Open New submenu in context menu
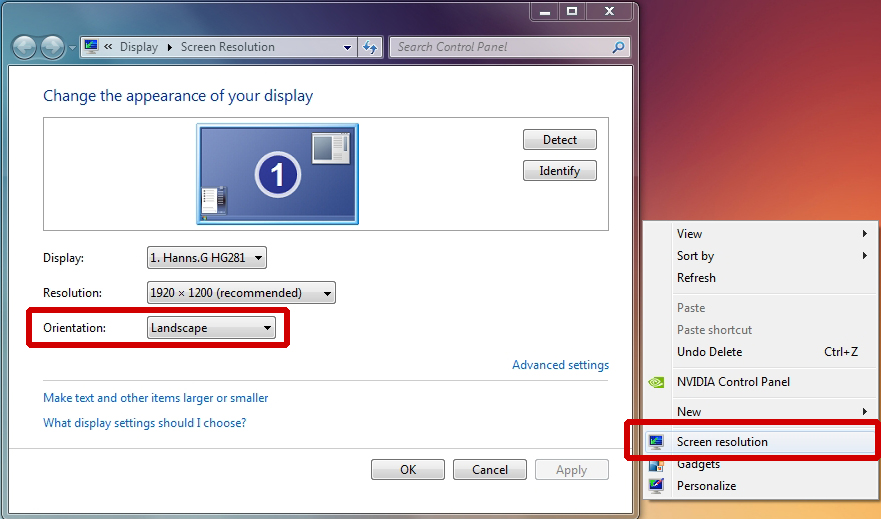Screen dimensions: 881x519 pos(761,412)
